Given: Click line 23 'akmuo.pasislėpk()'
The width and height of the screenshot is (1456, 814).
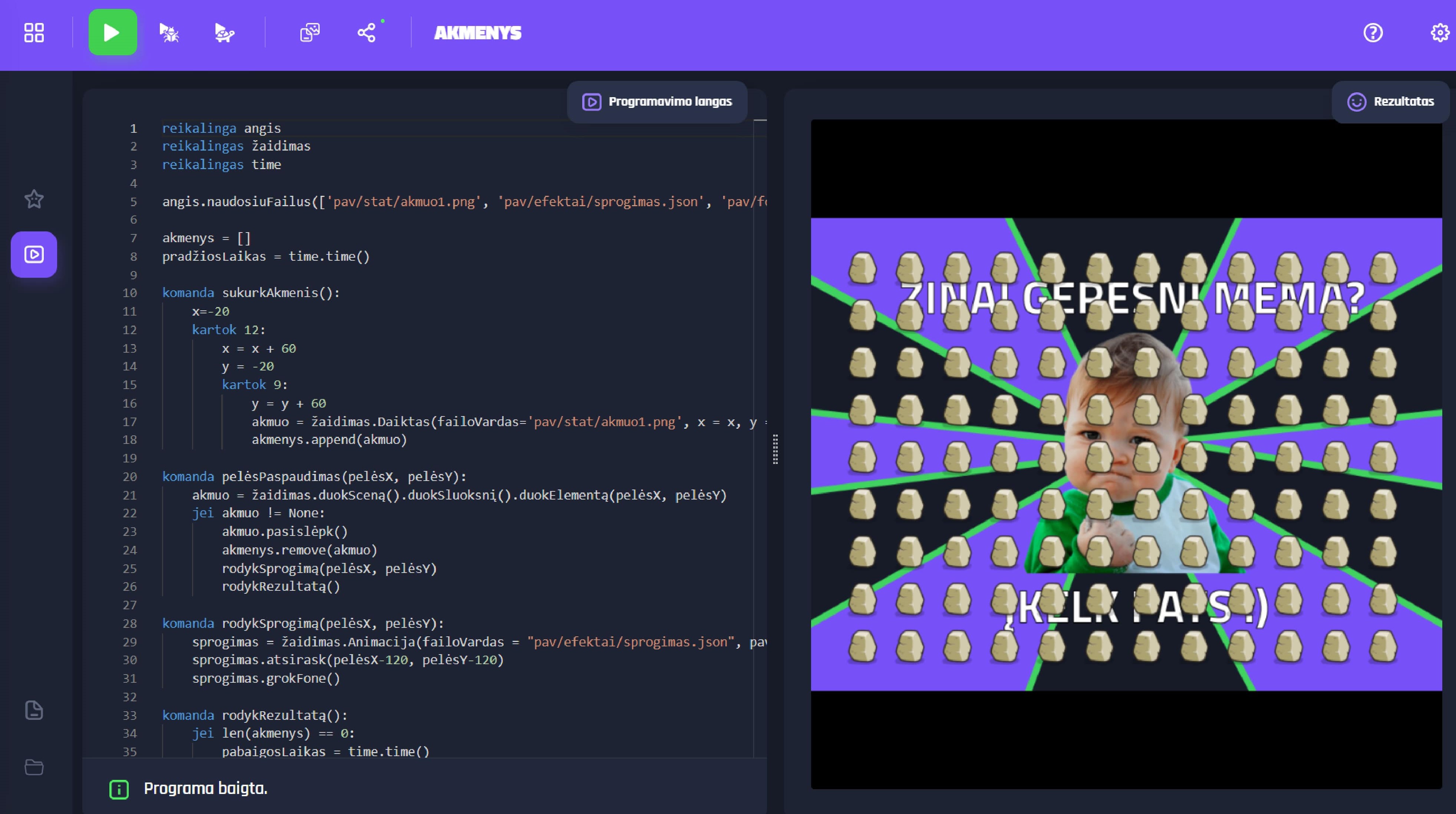Looking at the screenshot, I should tap(284, 531).
